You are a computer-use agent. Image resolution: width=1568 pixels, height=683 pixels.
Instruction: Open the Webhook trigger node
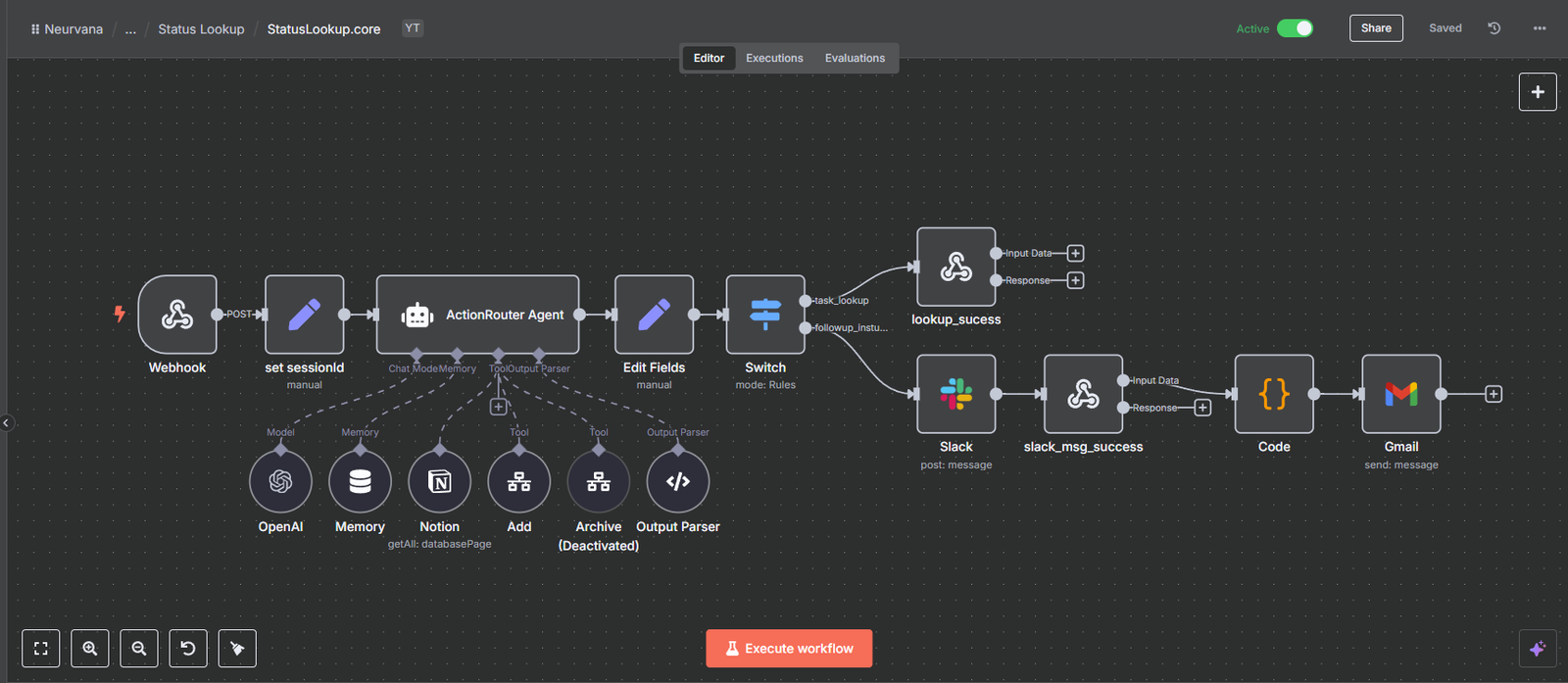point(177,315)
